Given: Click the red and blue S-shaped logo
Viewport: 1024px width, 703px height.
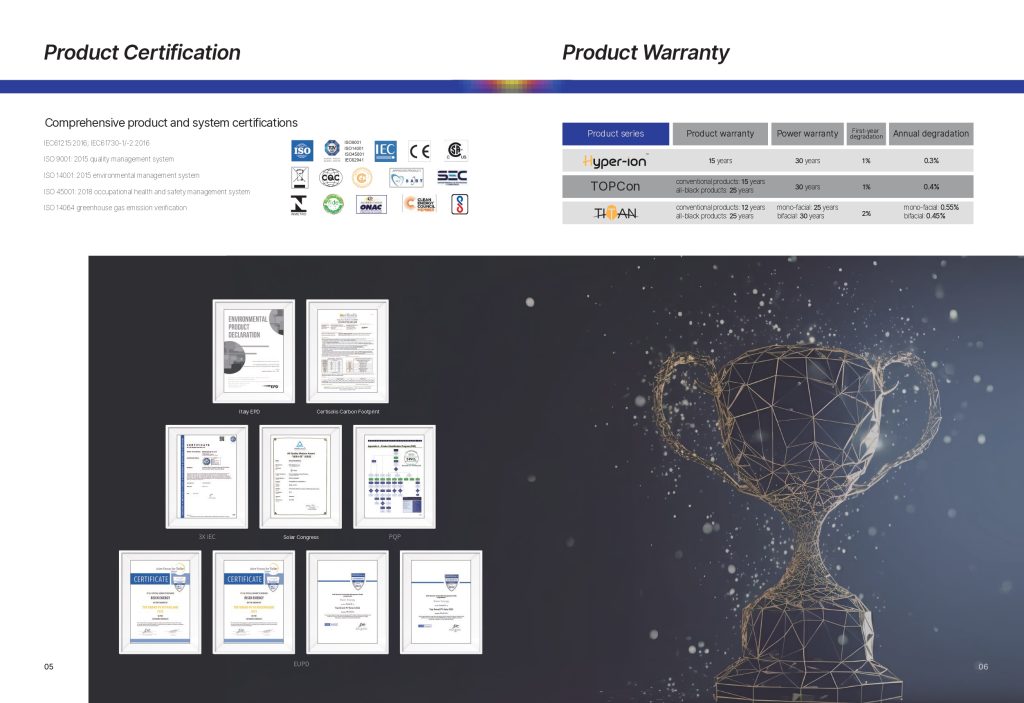Looking at the screenshot, I should coord(460,204).
